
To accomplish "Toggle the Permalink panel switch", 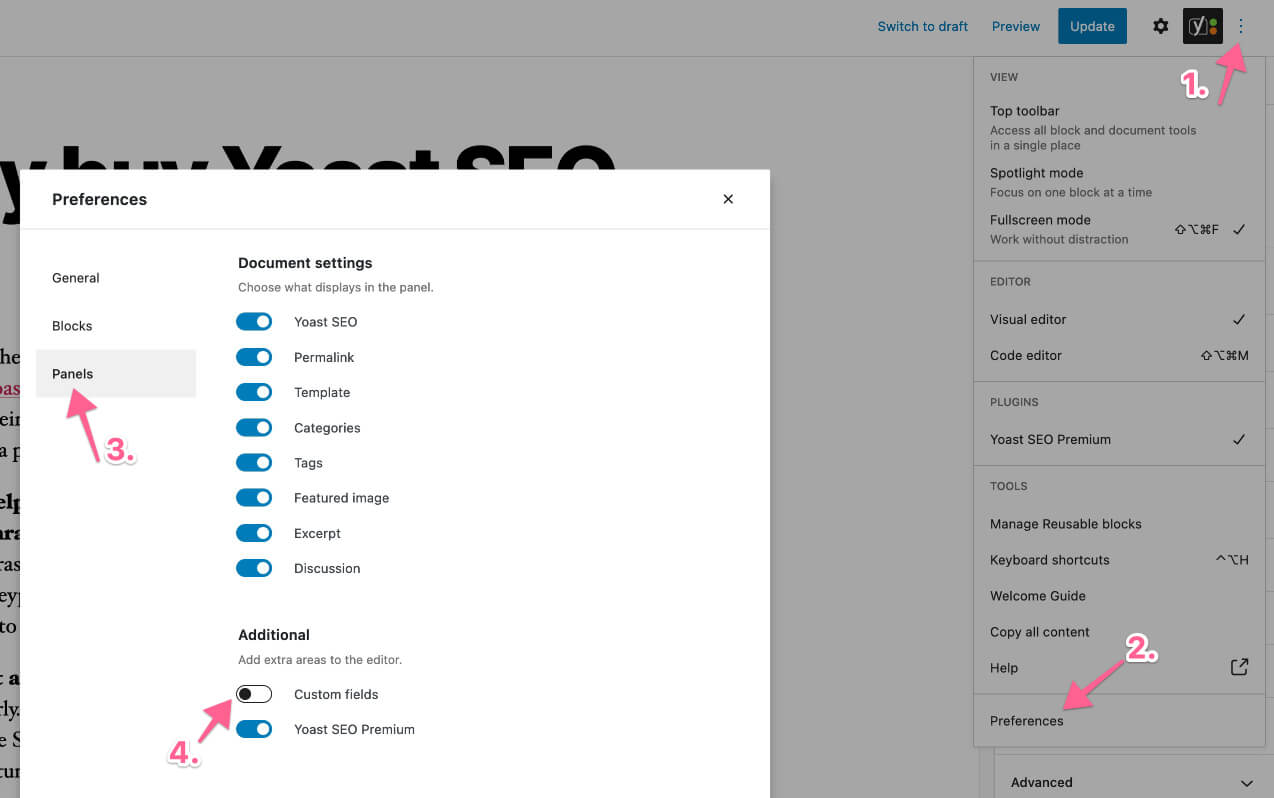I will click(254, 357).
